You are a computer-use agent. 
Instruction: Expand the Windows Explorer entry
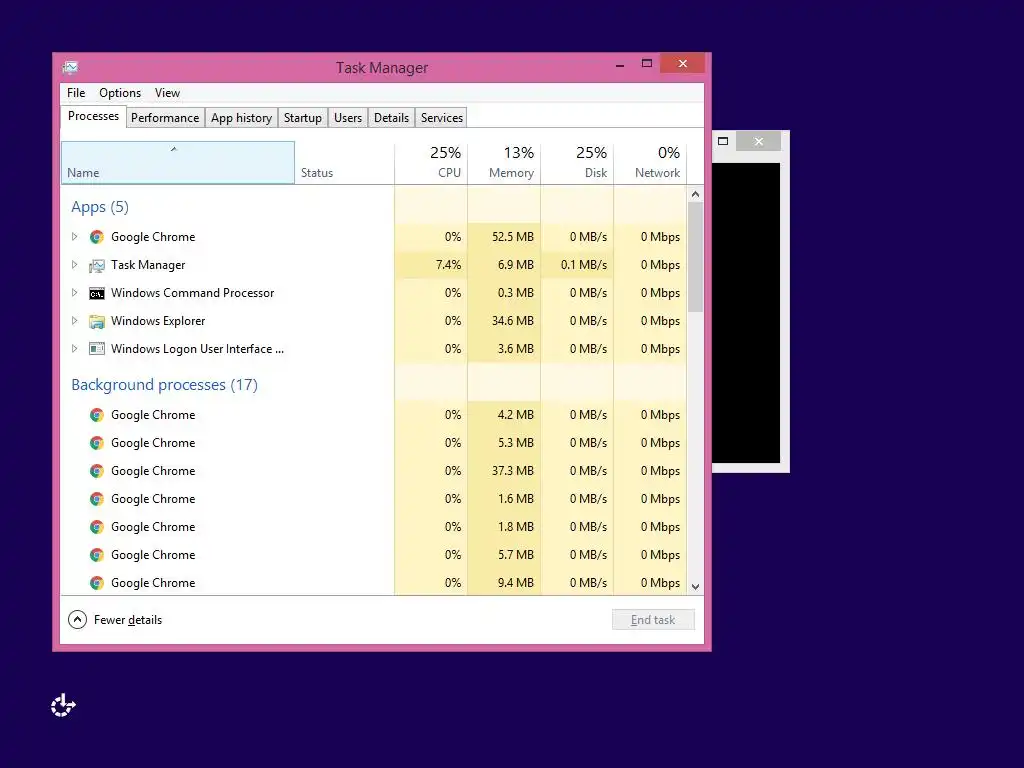[74, 321]
